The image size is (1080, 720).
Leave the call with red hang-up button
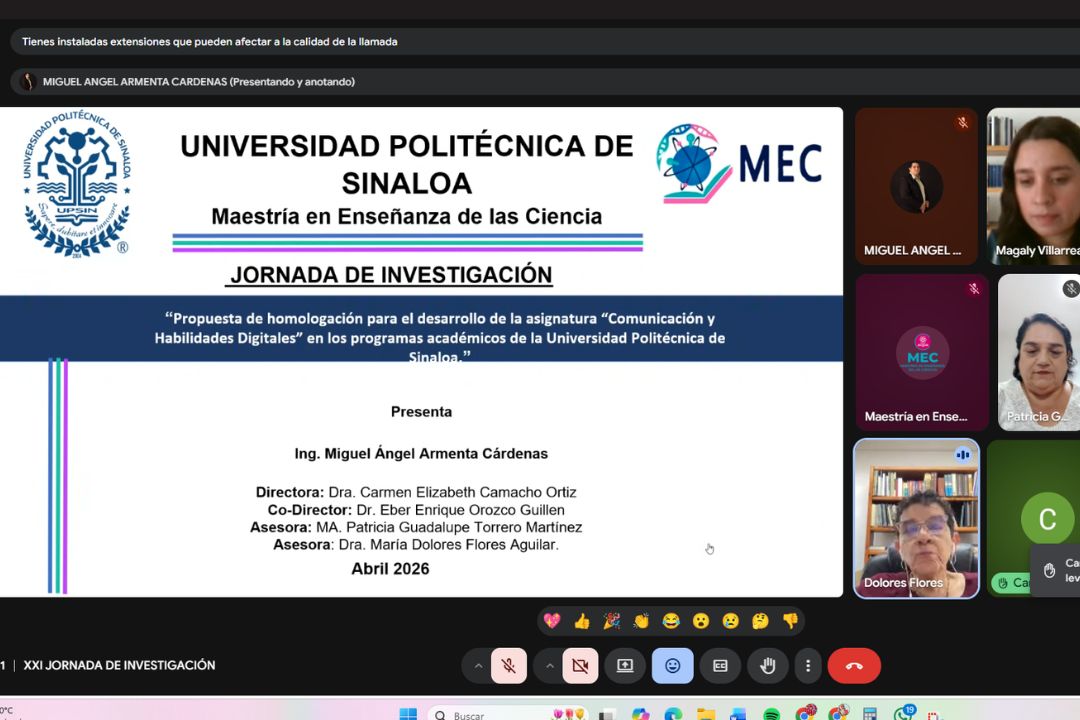pyautogui.click(x=854, y=666)
